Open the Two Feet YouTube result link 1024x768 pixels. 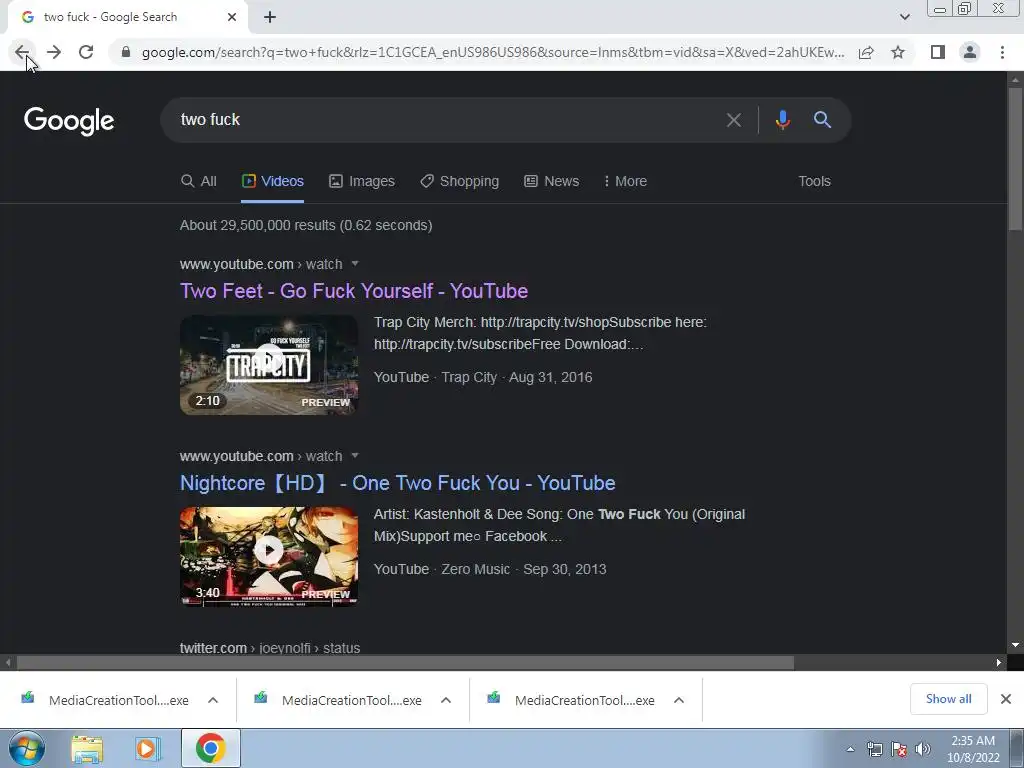(354, 291)
